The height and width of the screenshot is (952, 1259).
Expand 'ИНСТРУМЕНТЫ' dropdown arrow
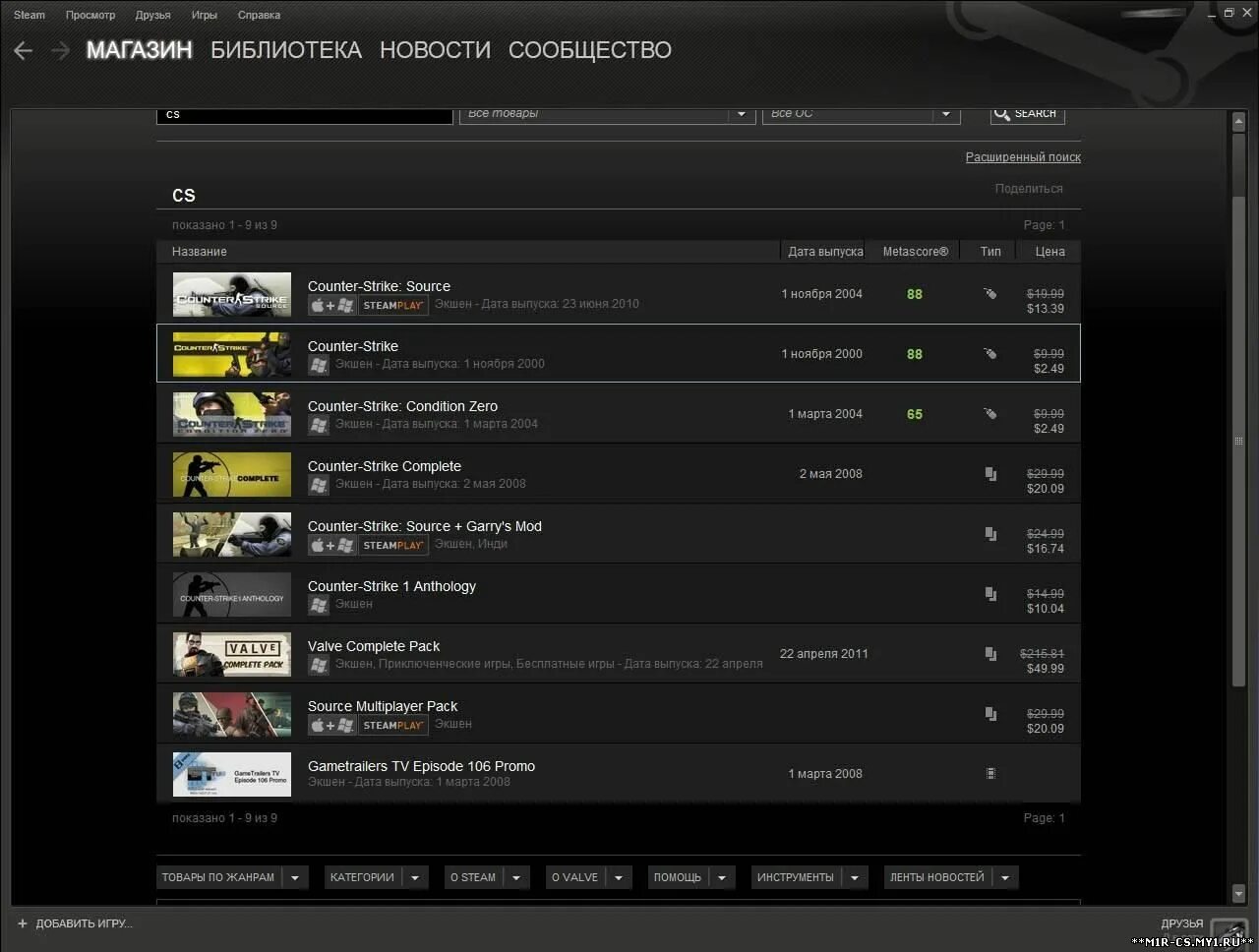click(x=855, y=877)
